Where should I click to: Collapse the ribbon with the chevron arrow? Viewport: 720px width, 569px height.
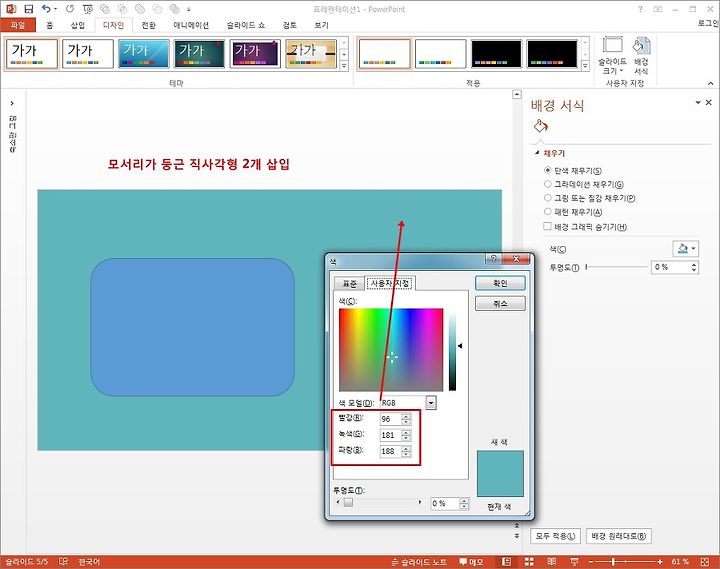click(x=710, y=83)
